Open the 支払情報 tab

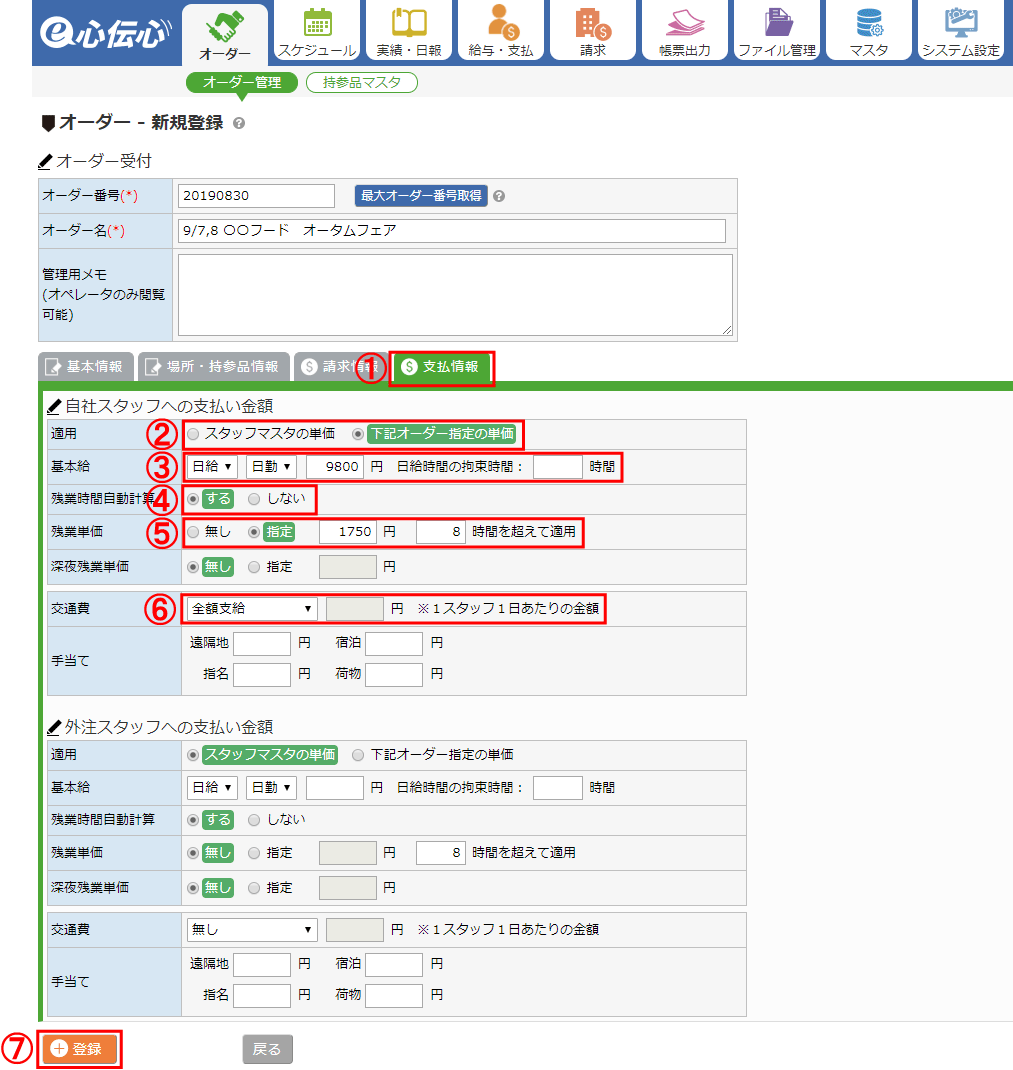click(x=441, y=366)
